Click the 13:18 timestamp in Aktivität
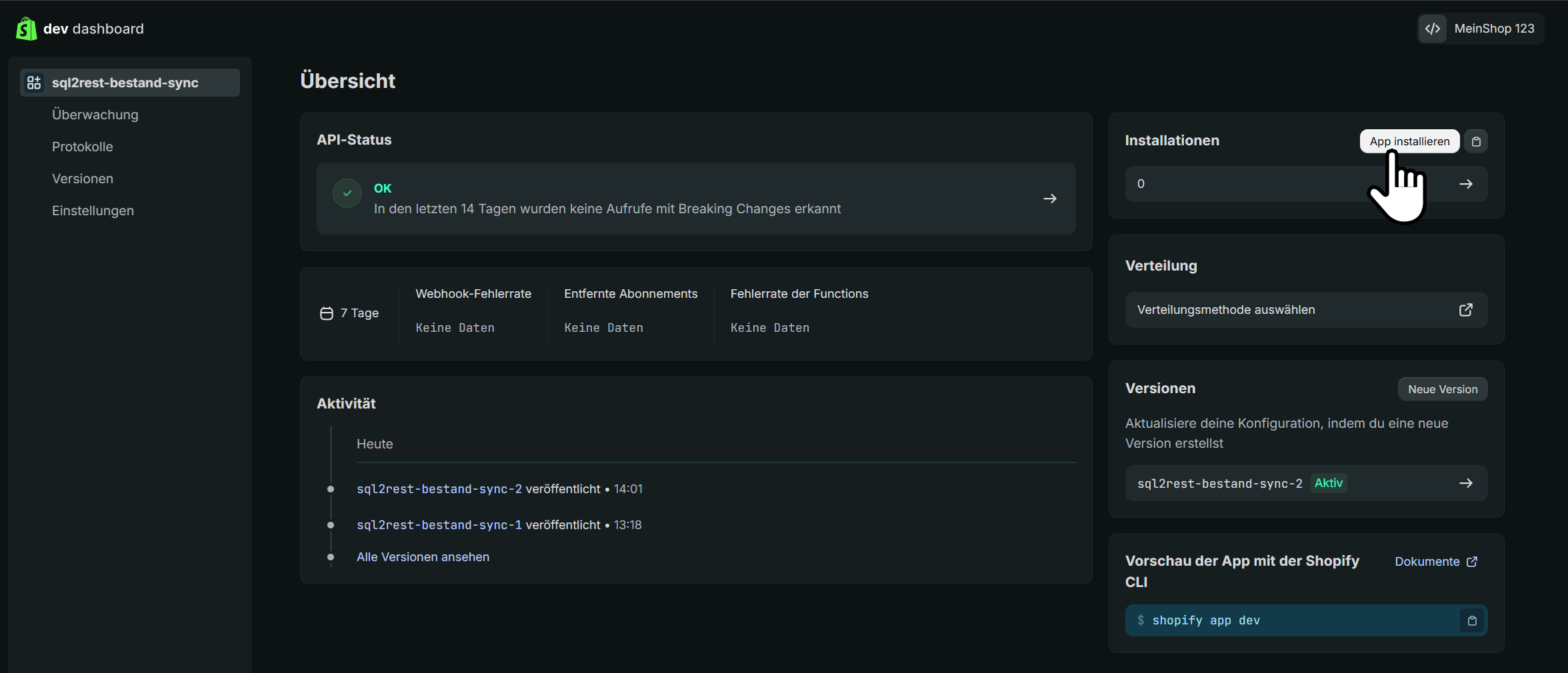 click(x=627, y=525)
